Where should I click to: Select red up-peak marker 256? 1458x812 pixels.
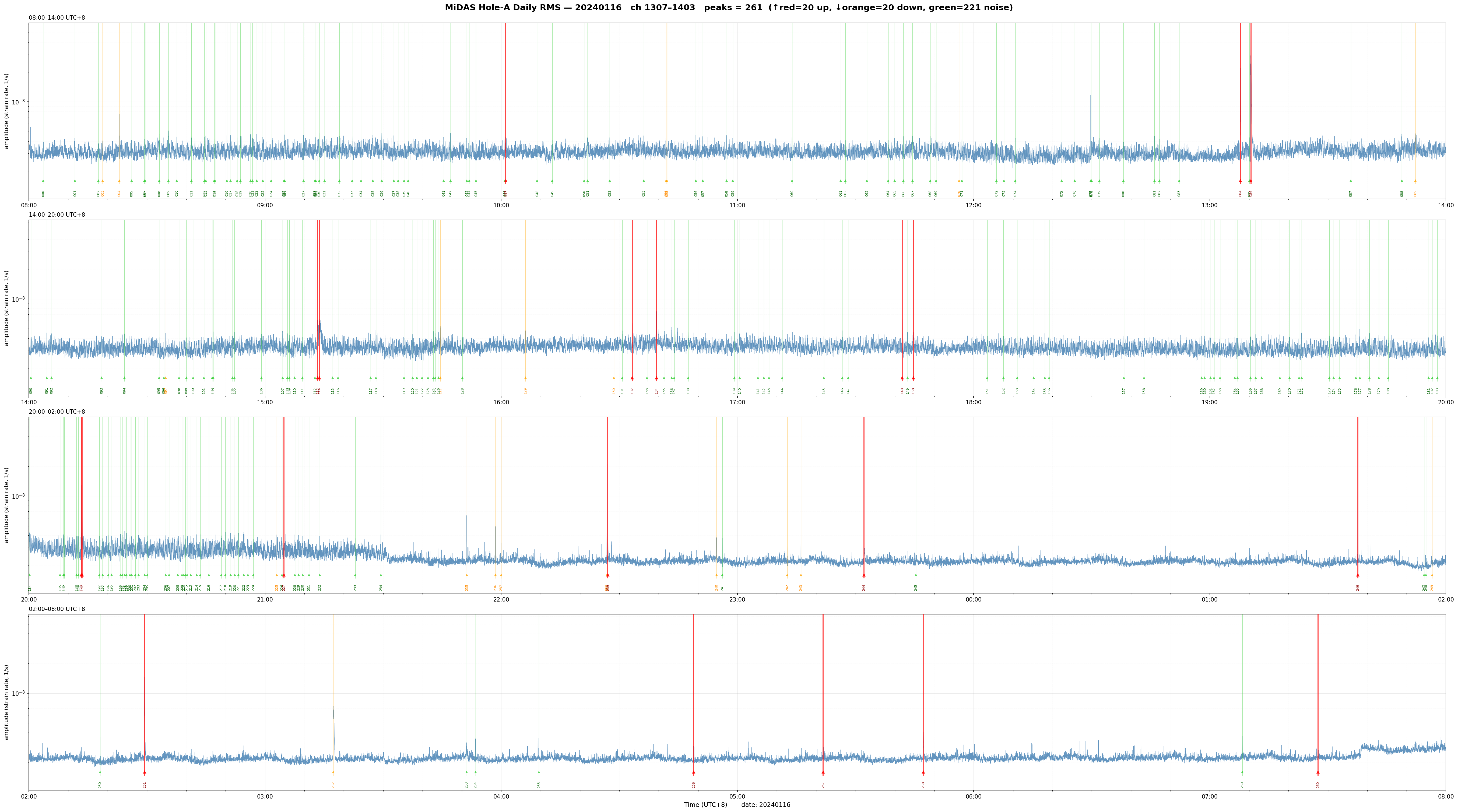[693, 772]
